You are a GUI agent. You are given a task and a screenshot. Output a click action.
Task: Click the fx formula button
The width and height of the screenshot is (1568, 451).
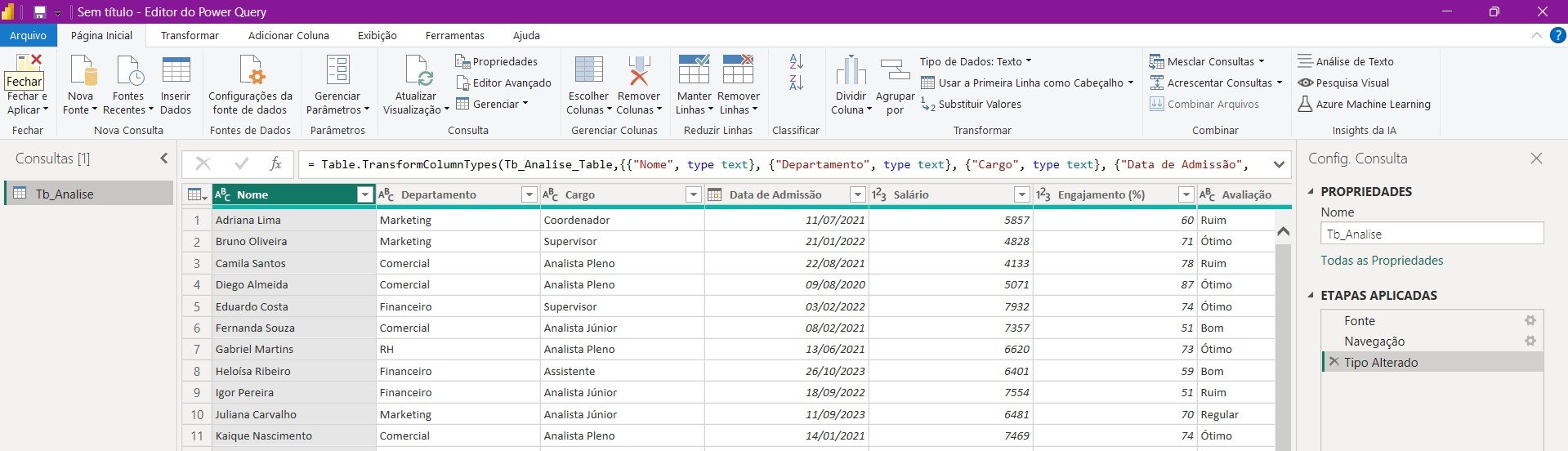coord(275,164)
